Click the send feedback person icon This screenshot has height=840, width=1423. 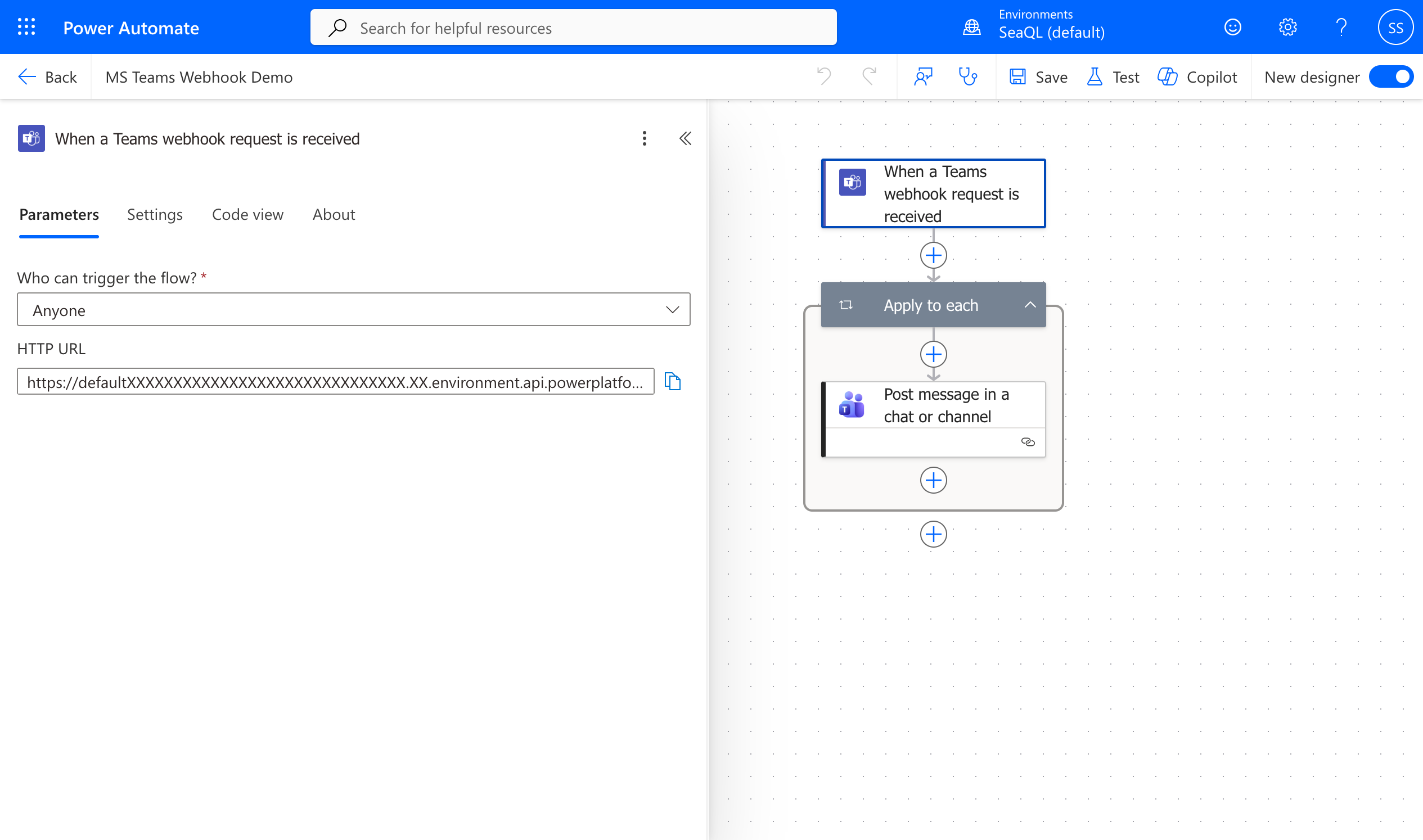click(x=923, y=76)
